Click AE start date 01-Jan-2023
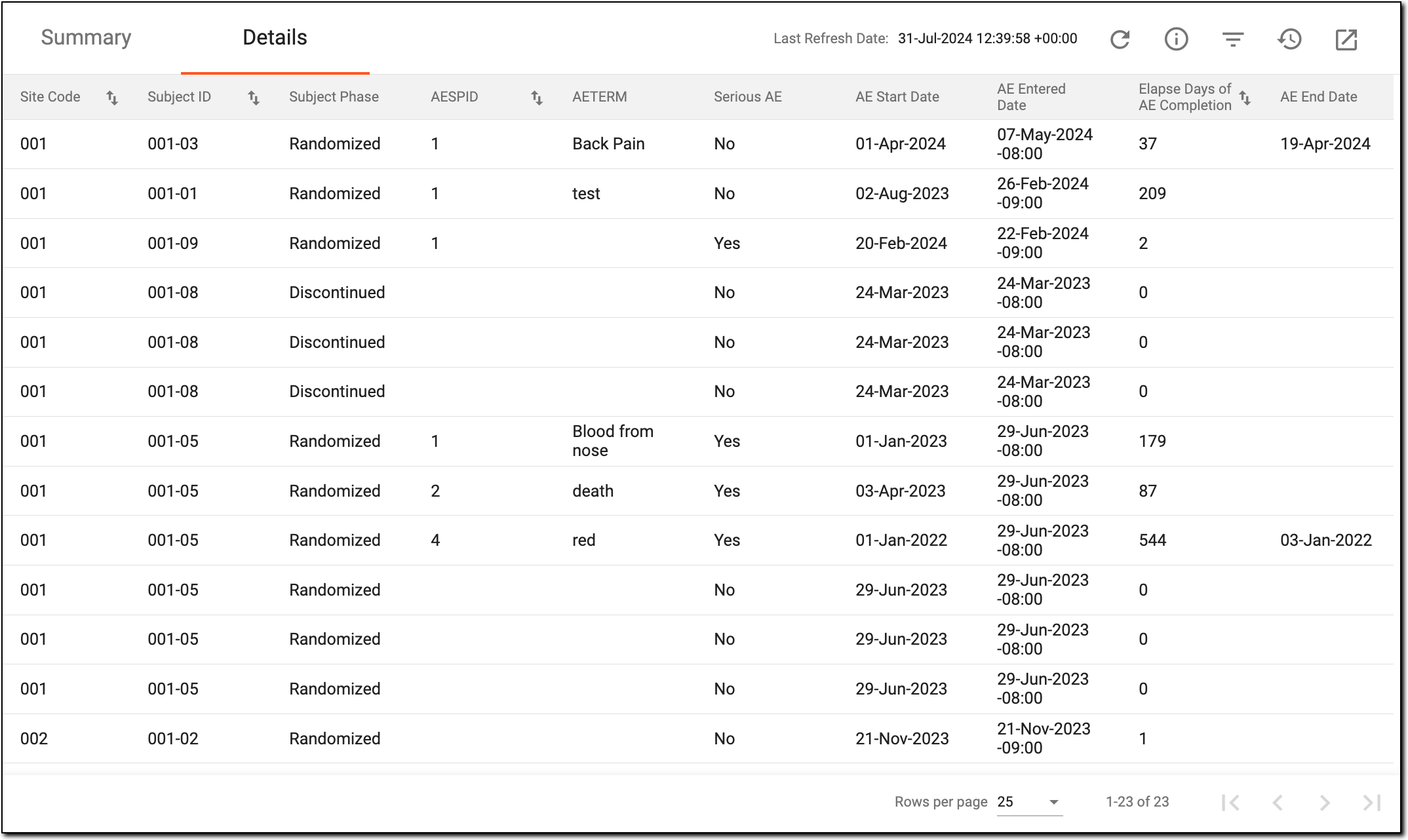1408x840 pixels. coord(901,442)
